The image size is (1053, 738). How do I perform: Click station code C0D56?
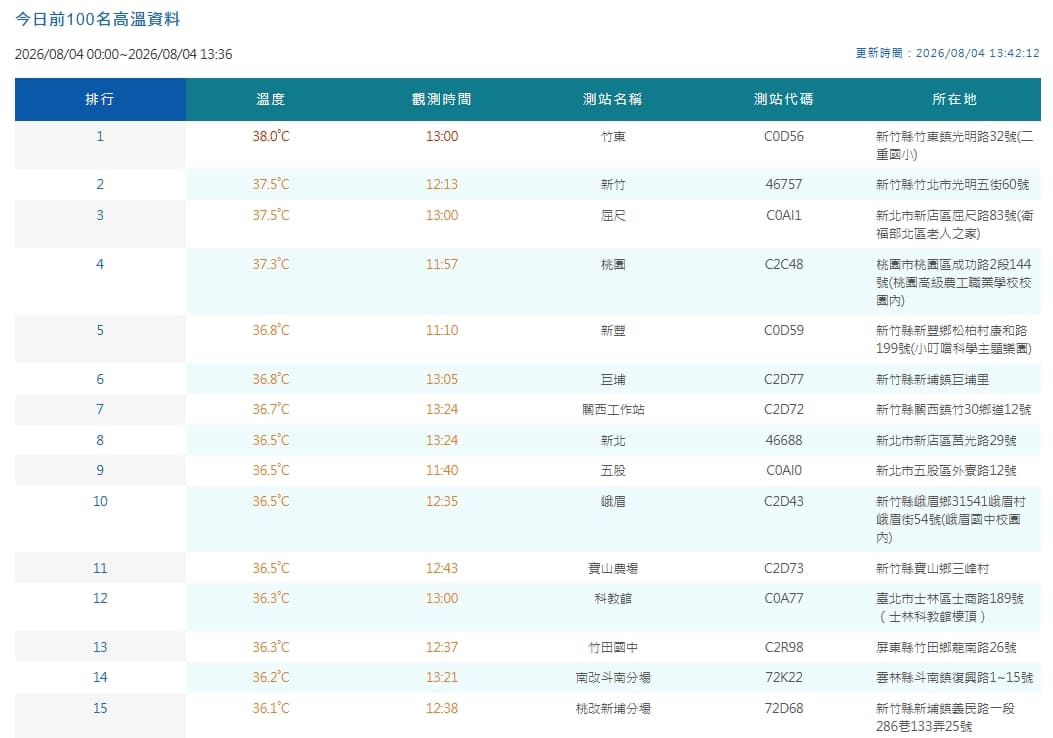tap(784, 136)
